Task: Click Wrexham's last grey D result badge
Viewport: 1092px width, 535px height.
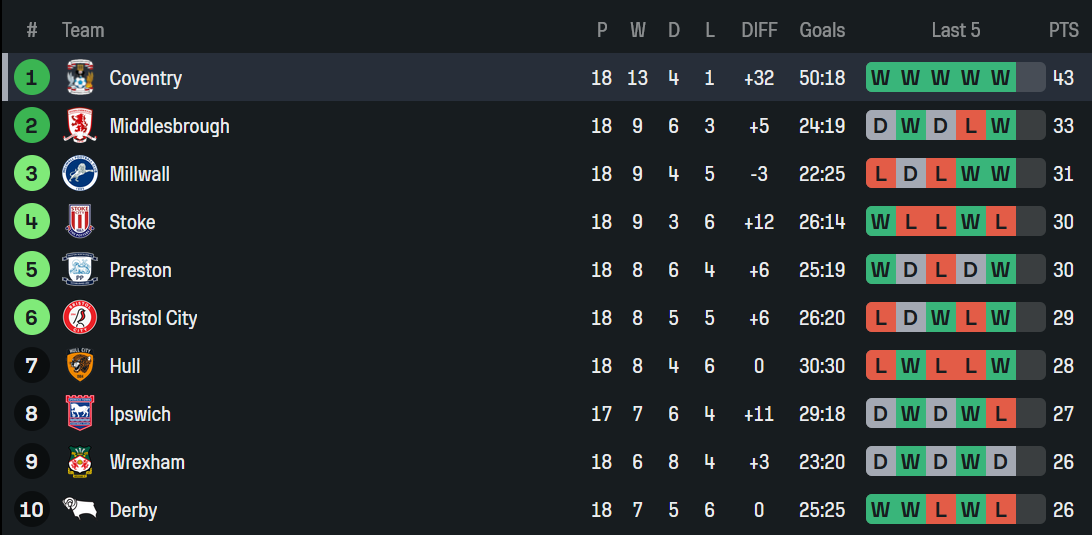Action: 1000,462
